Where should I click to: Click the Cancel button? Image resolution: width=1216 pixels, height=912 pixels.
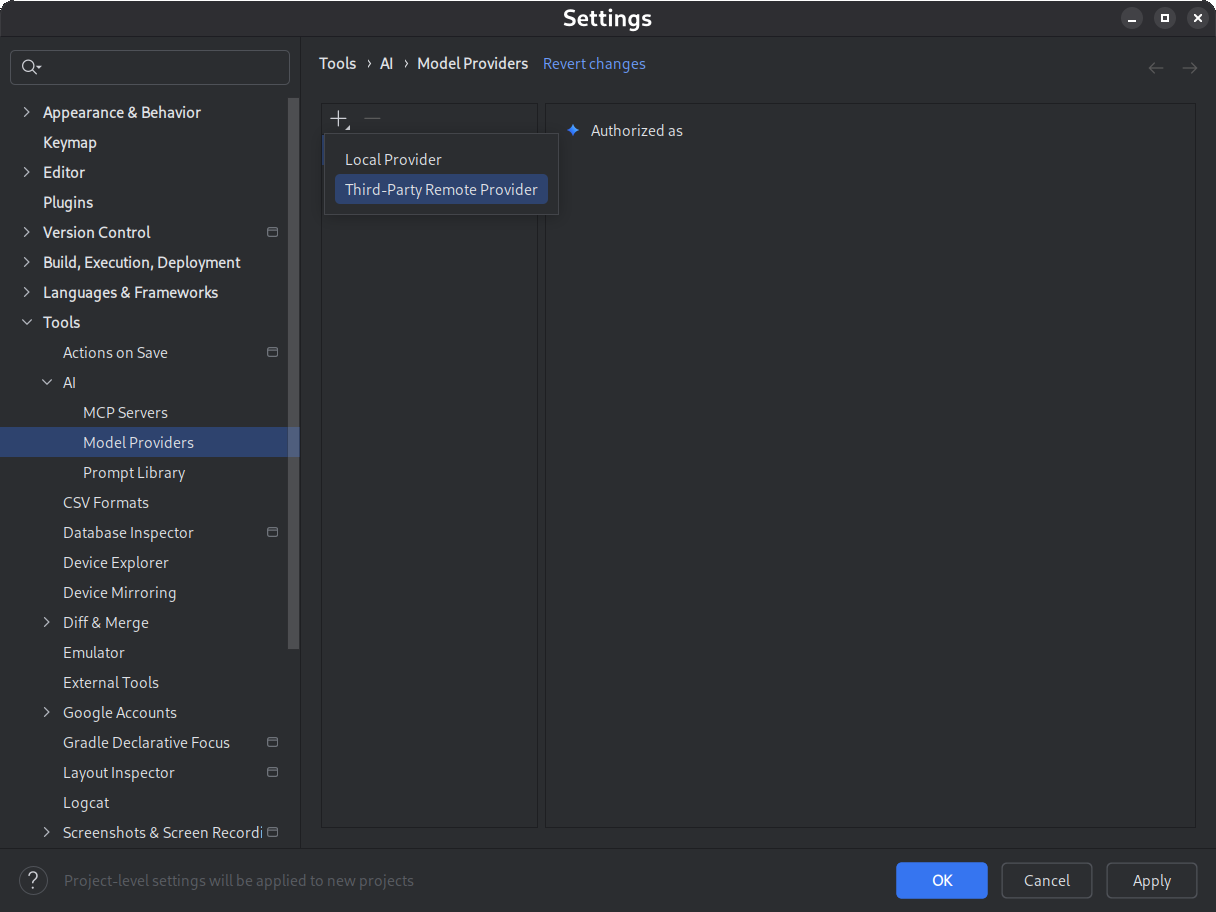1046,880
